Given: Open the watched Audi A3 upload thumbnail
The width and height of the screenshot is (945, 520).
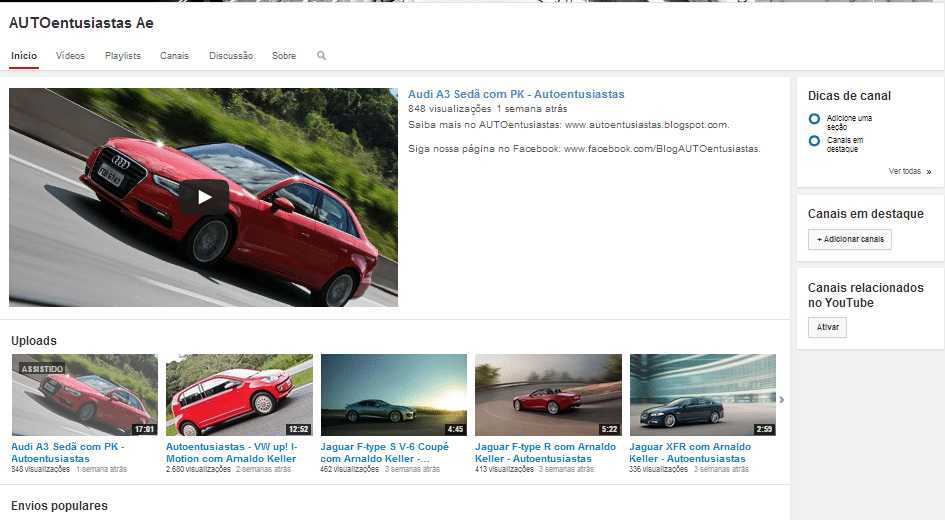Looking at the screenshot, I should [84, 394].
